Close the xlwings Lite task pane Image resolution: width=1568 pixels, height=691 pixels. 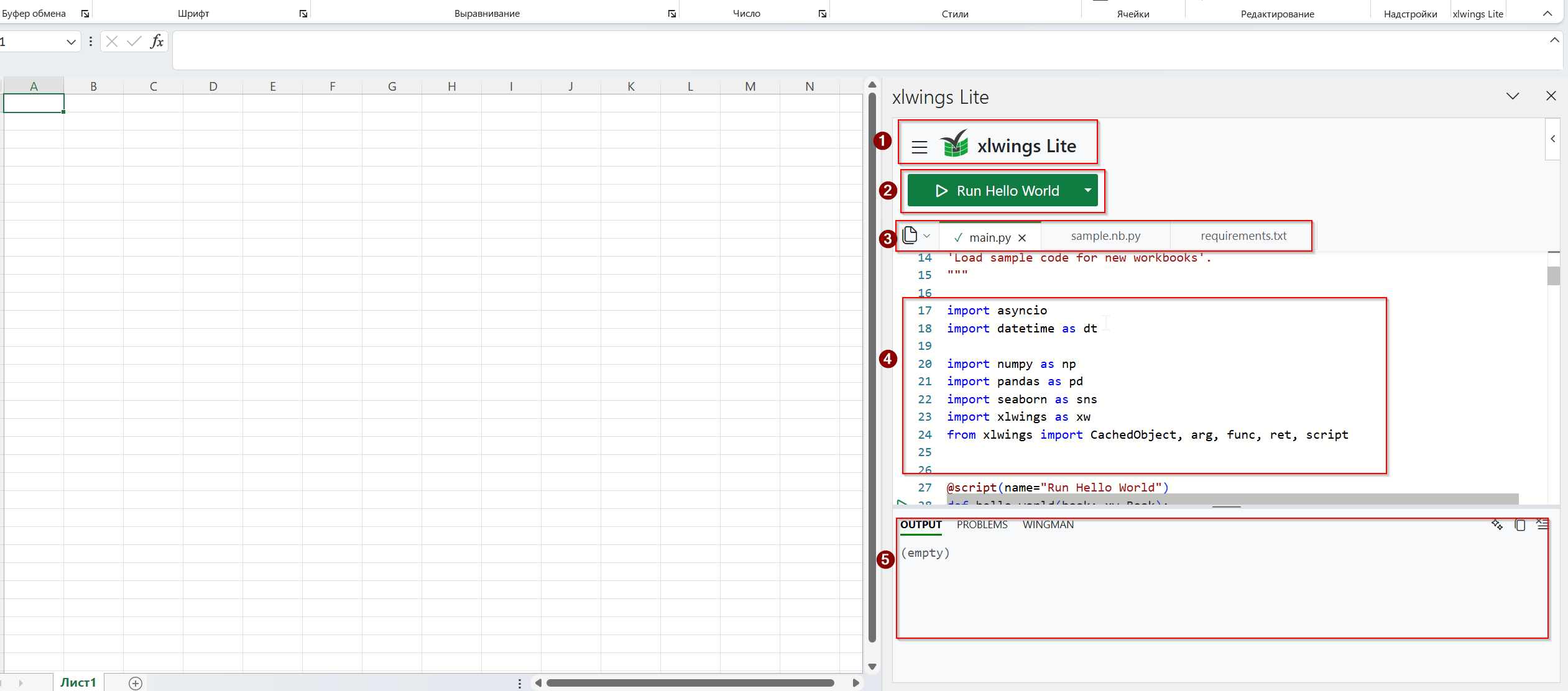[1551, 96]
